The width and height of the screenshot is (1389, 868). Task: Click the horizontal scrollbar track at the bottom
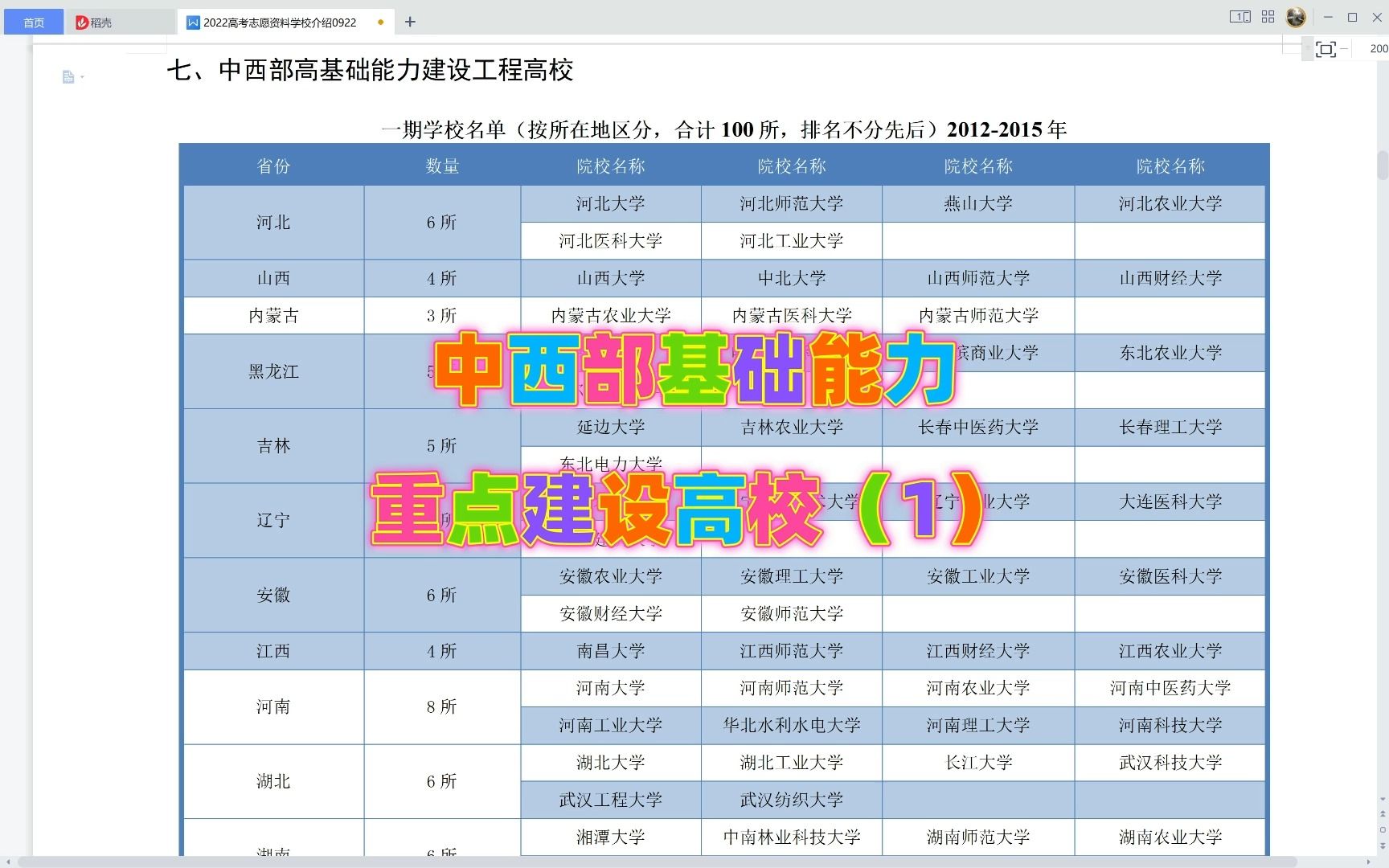tap(659, 862)
